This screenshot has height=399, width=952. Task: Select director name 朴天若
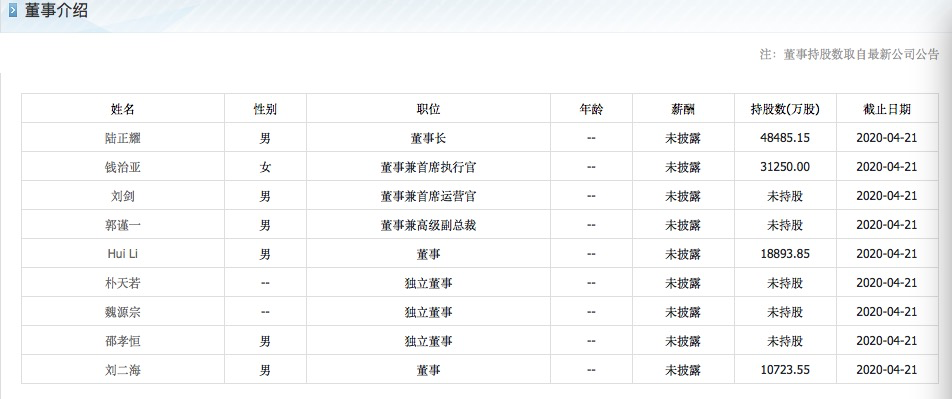coord(123,283)
